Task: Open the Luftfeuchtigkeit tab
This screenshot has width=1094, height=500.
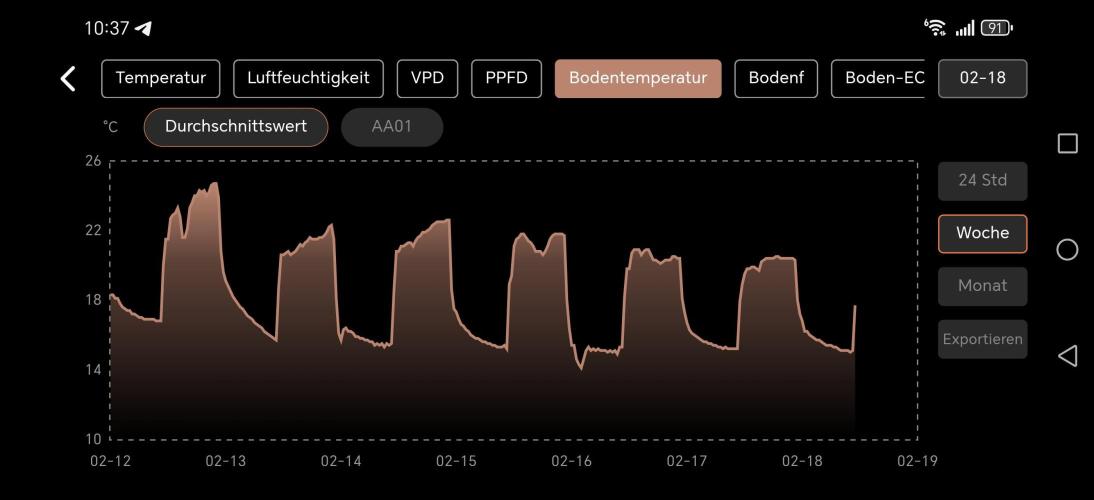Action: coord(308,78)
